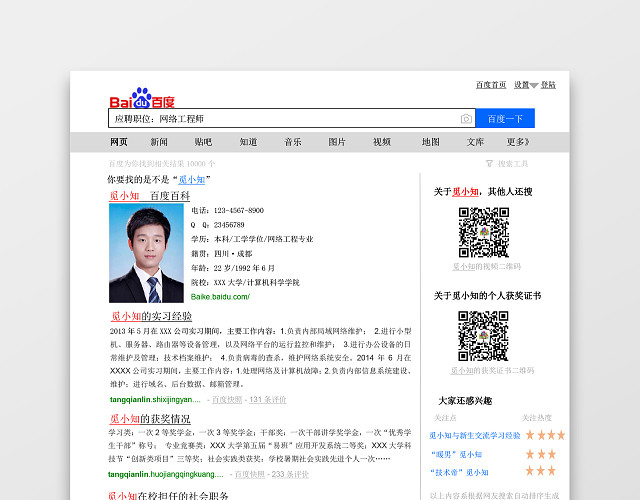This screenshot has height=500, width=640.
Task: Click the tangqianlin.huojiangqingkuang URL
Action: pos(166,474)
